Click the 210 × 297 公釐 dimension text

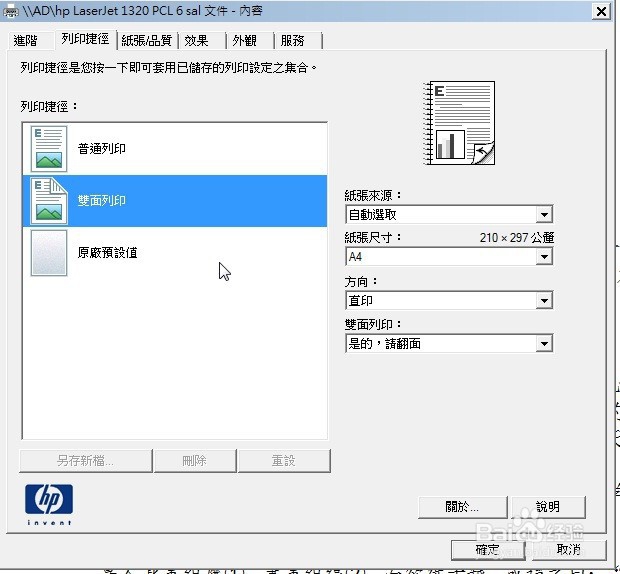(517, 238)
